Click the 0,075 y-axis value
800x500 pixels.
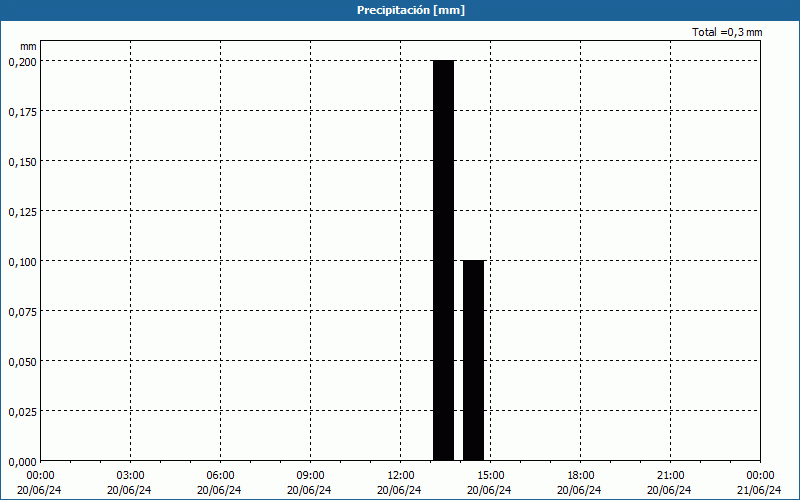click(22, 312)
